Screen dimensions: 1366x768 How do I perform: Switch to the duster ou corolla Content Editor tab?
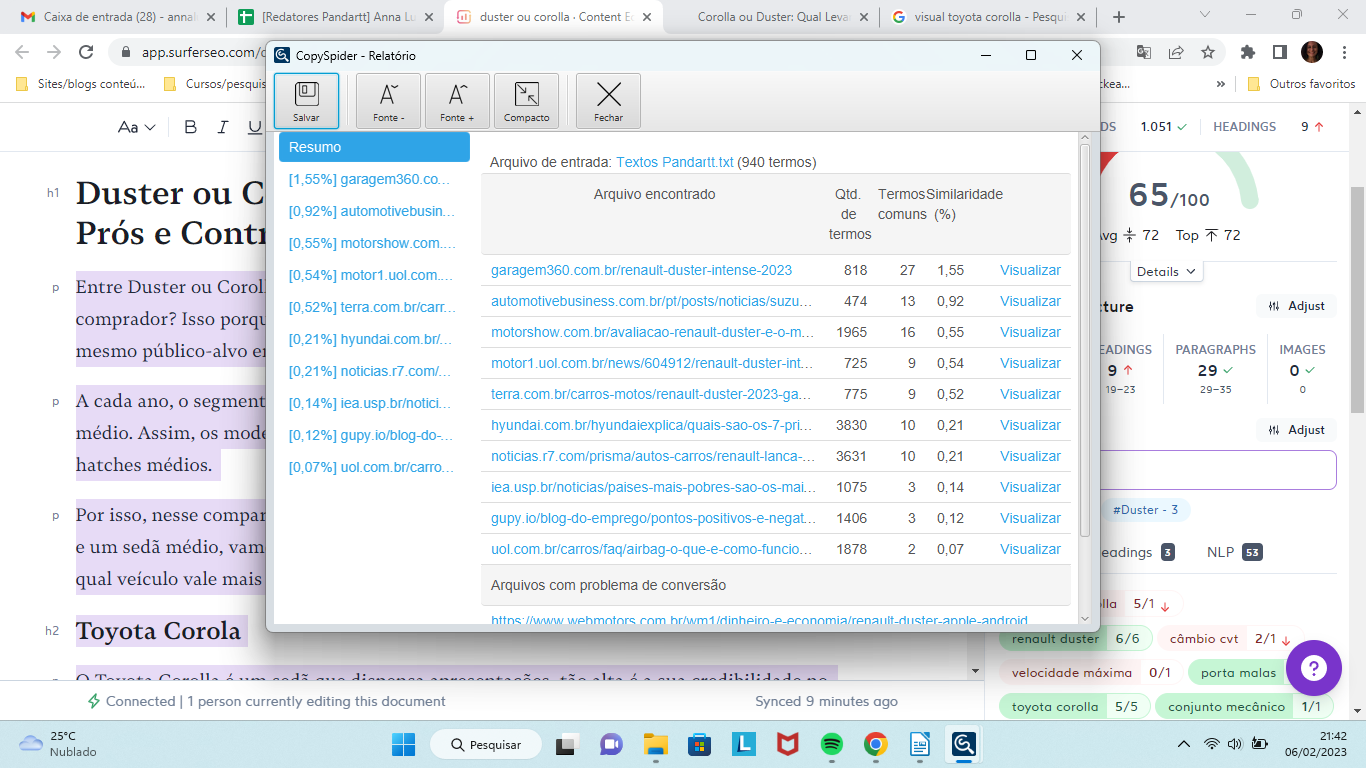coord(555,17)
